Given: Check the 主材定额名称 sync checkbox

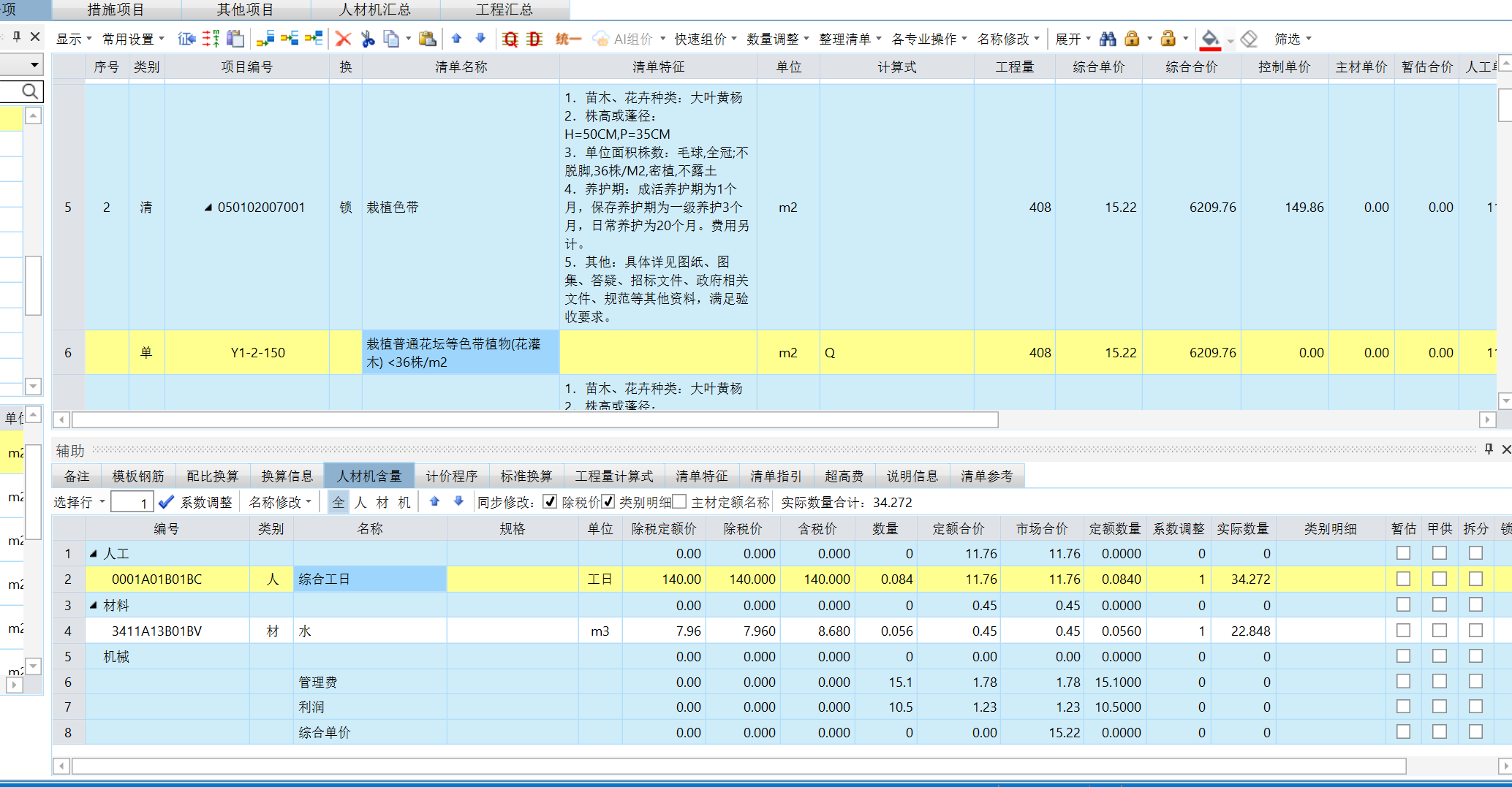Looking at the screenshot, I should click(680, 502).
